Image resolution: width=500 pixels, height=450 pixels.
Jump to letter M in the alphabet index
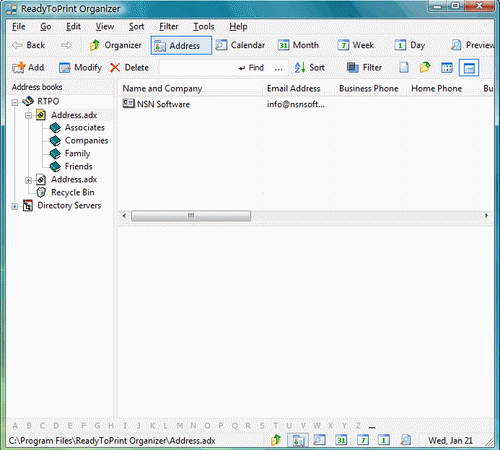[x=180, y=426]
